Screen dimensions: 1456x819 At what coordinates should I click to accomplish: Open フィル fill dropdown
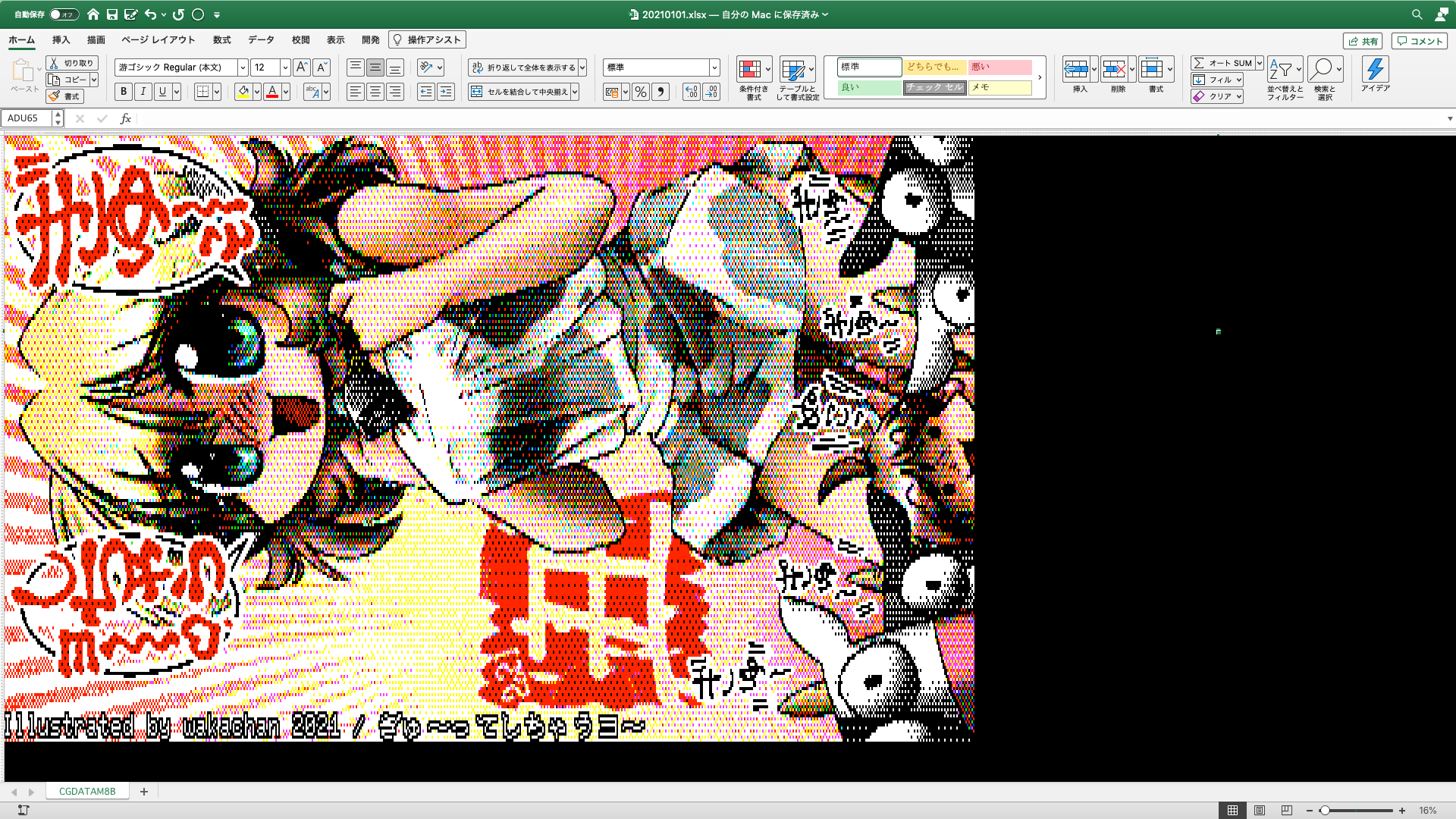[x=1216, y=80]
